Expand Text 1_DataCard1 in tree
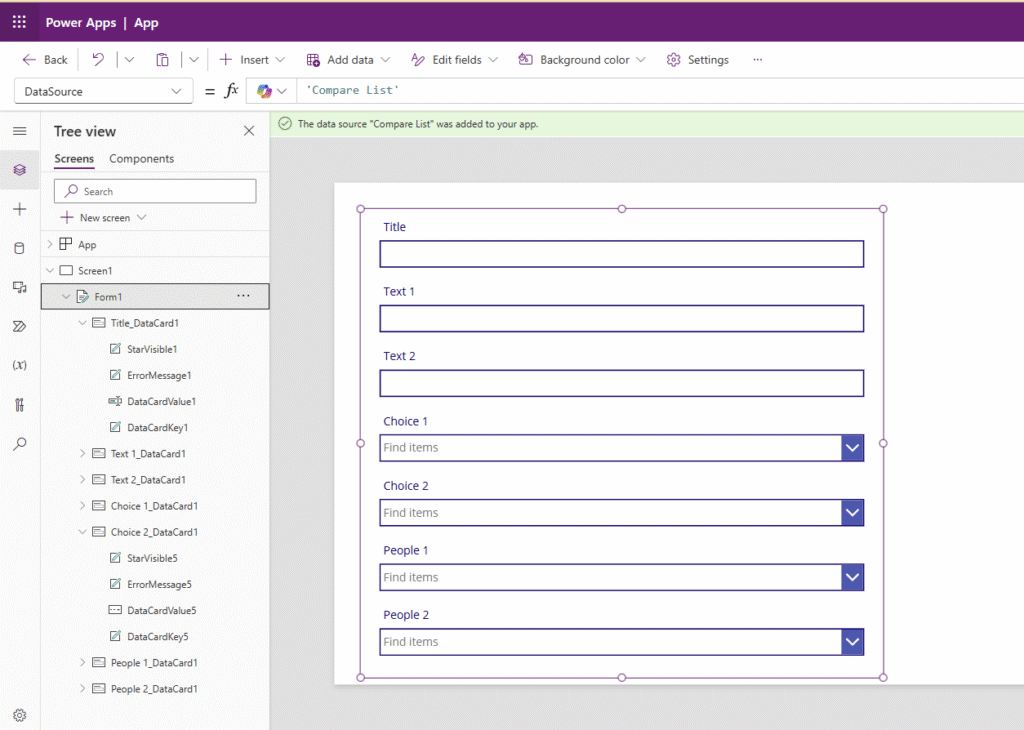The width and height of the screenshot is (1024, 730). pos(82,453)
